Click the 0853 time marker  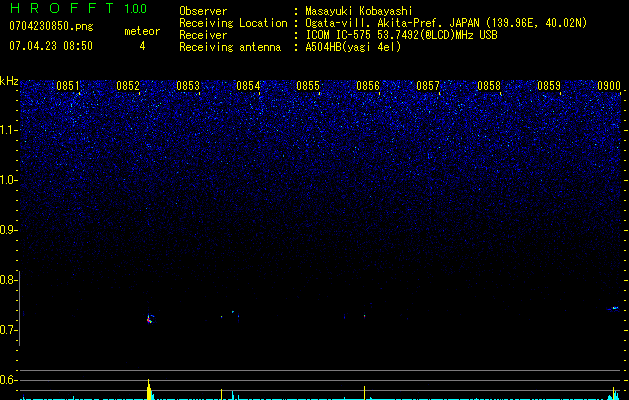coord(188,86)
